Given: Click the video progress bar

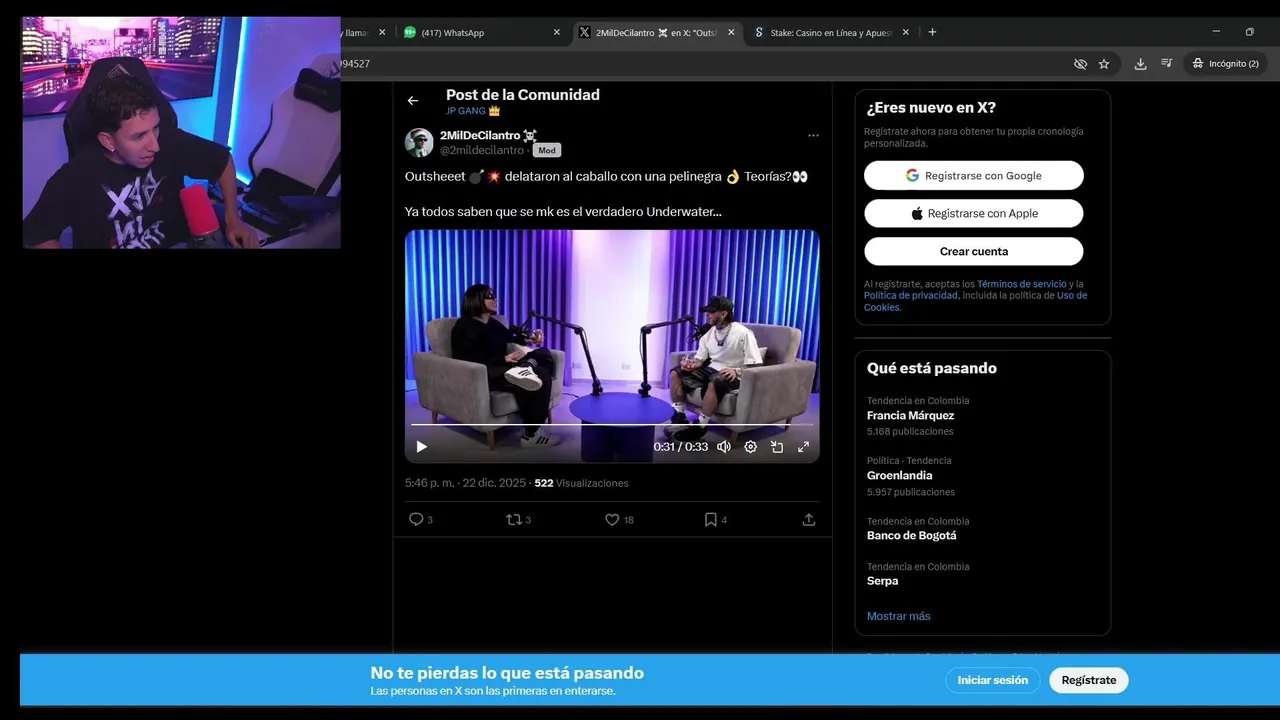Looking at the screenshot, I should pos(612,425).
